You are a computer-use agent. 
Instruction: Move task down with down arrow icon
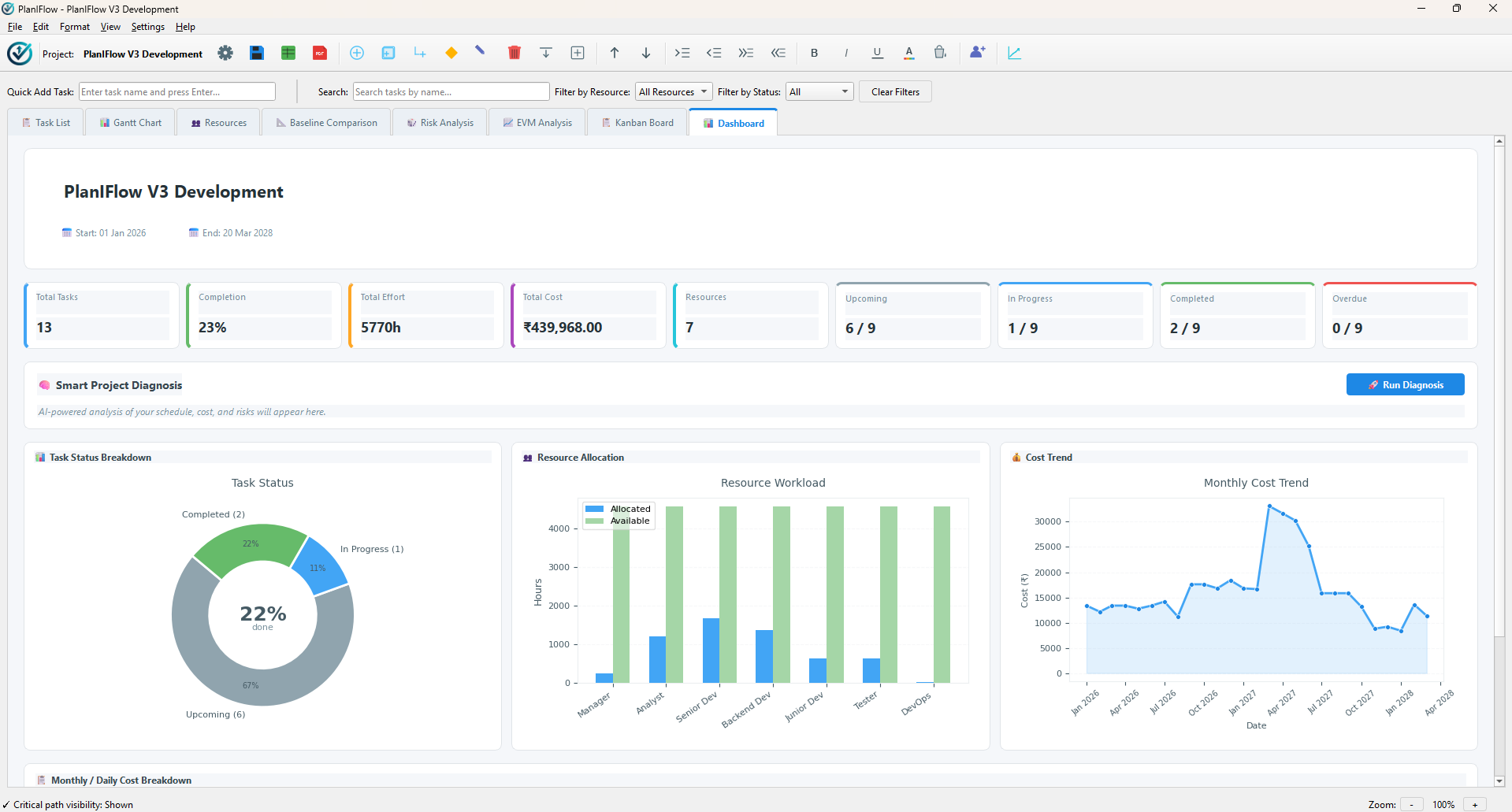point(646,53)
